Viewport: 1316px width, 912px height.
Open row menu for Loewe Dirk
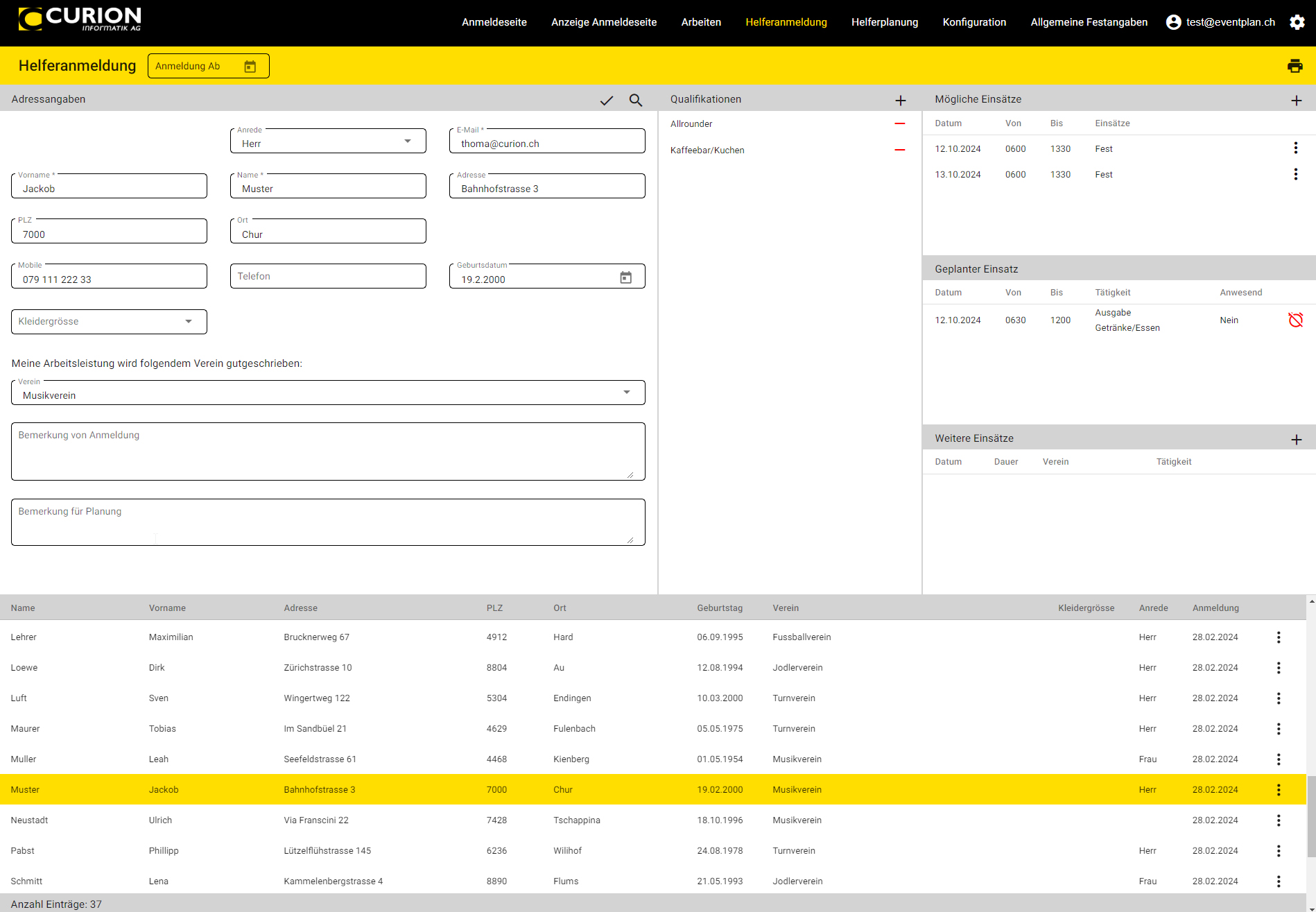[x=1279, y=667]
